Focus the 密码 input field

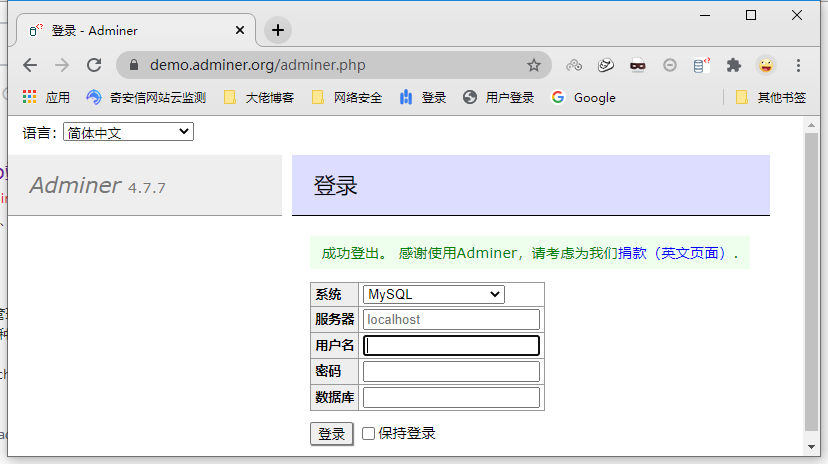(451, 371)
